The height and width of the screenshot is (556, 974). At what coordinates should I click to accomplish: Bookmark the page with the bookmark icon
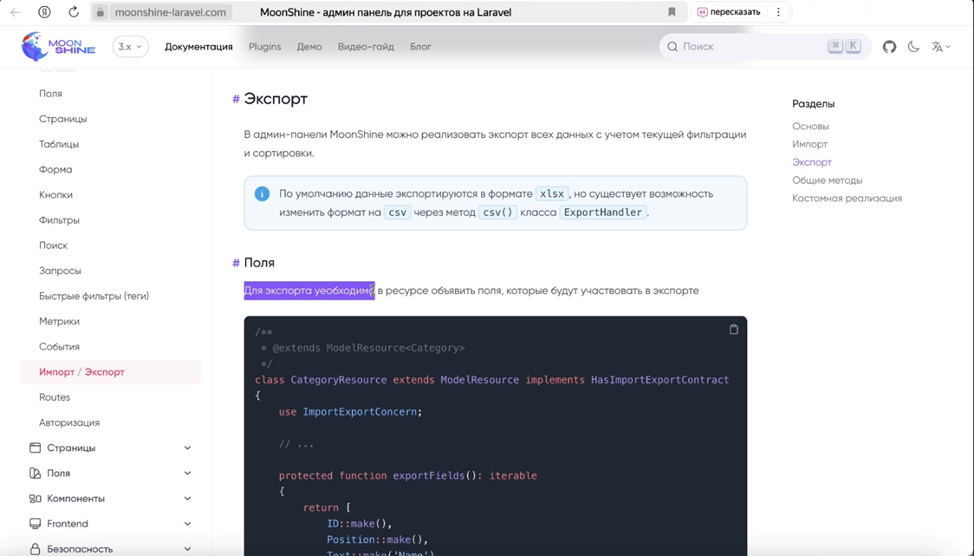pyautogui.click(x=671, y=12)
